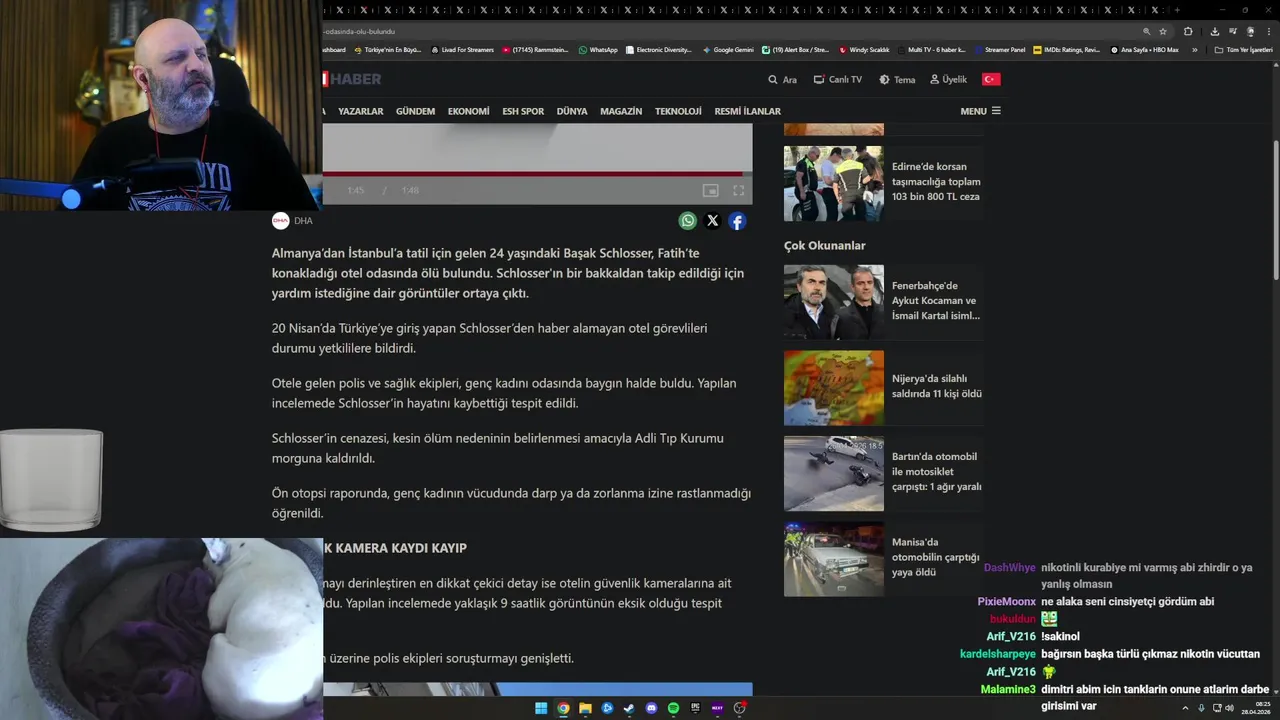Bookmark this page with the star icon

point(1163,31)
